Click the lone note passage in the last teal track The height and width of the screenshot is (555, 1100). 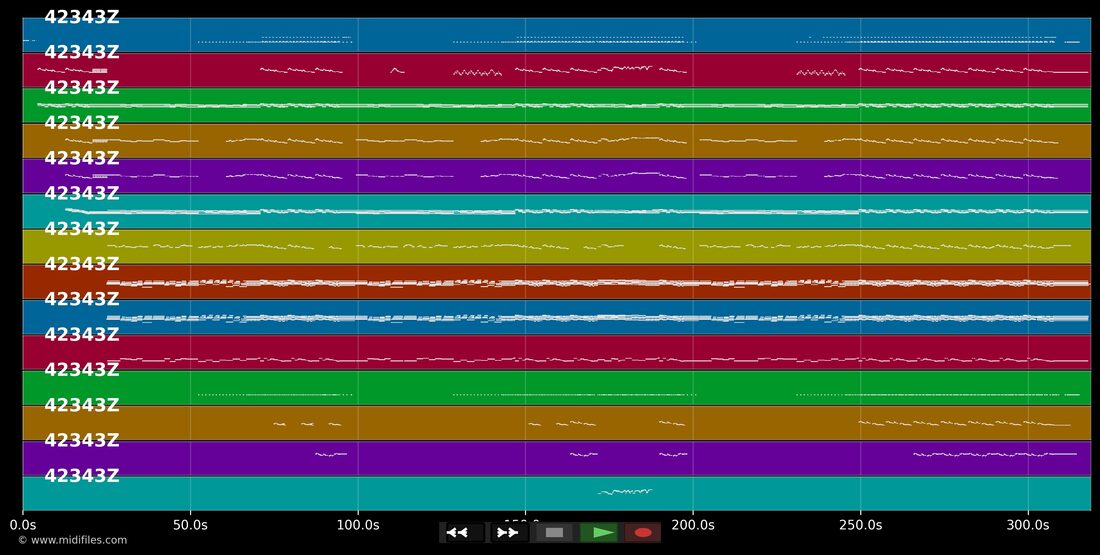coord(625,491)
